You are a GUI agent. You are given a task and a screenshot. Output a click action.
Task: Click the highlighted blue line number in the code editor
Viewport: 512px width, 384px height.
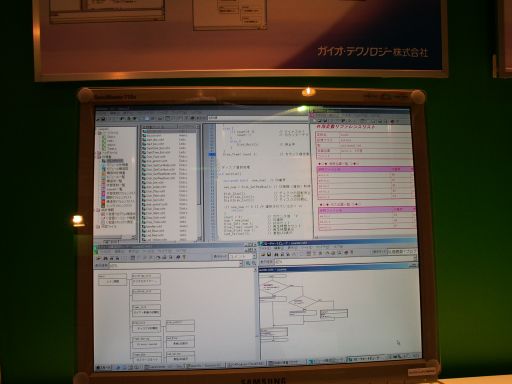pos(212,154)
